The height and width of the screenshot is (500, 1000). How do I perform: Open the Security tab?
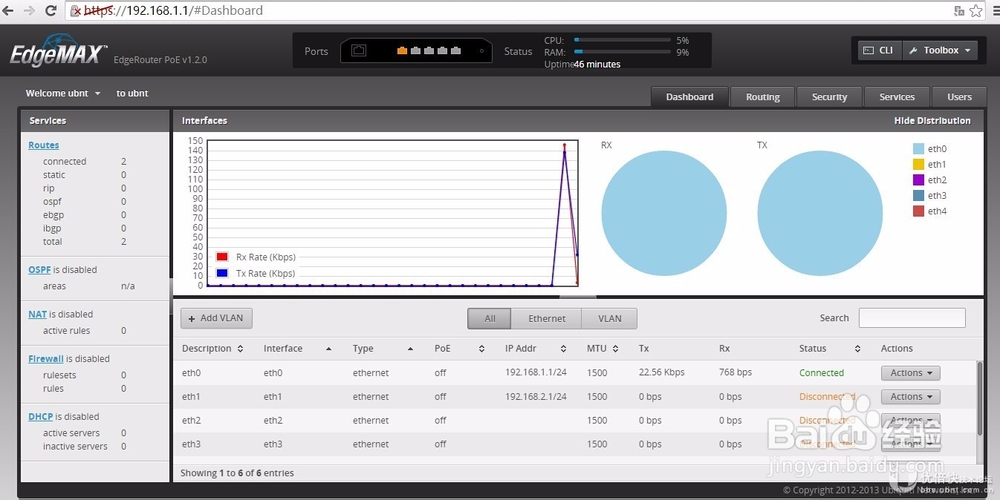tap(829, 97)
